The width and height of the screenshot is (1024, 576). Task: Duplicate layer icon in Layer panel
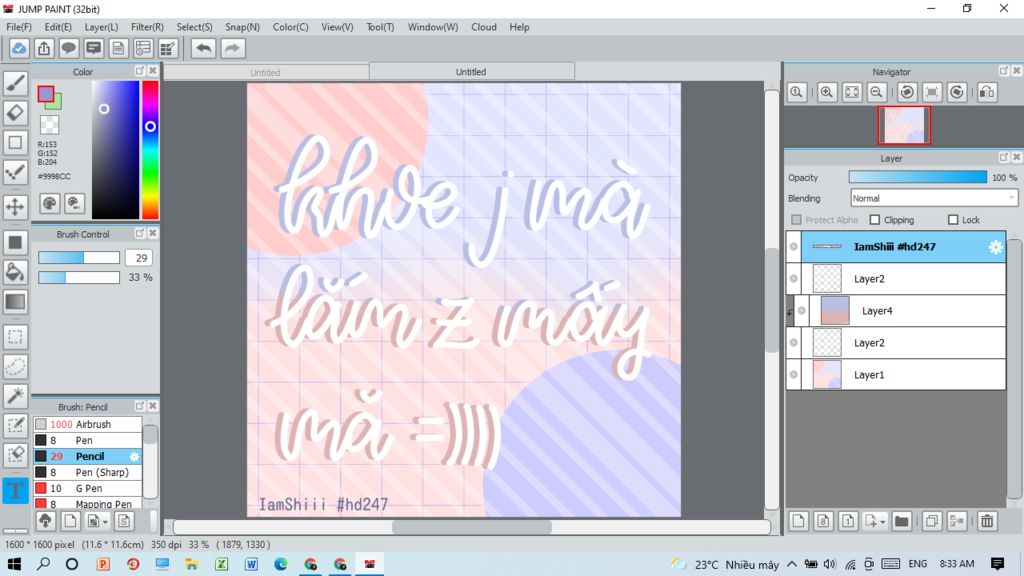click(x=932, y=521)
